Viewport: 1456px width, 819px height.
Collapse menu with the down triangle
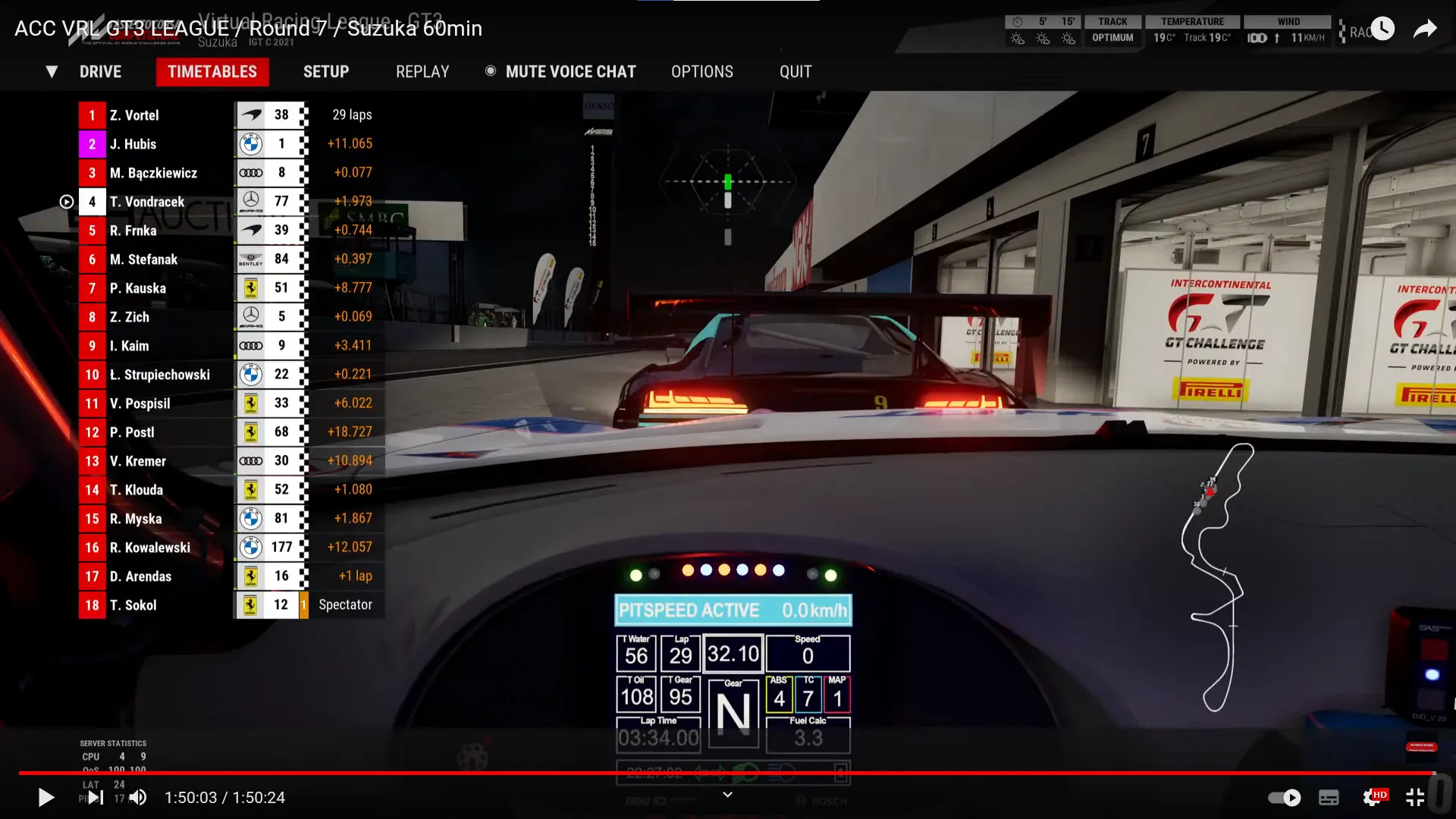coord(52,72)
